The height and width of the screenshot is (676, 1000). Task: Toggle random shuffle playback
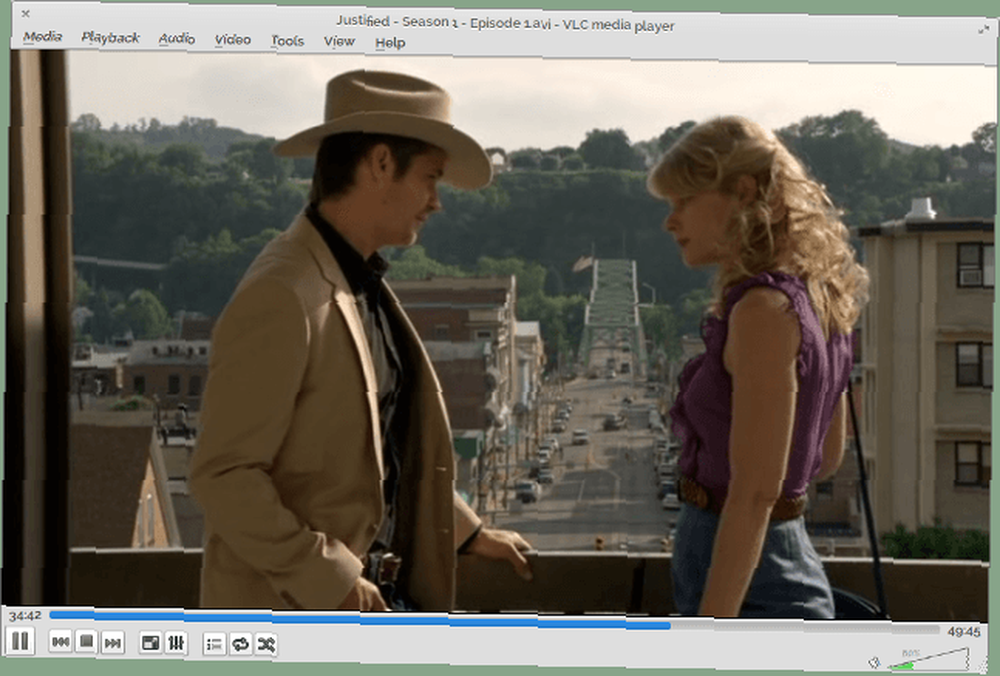click(266, 645)
